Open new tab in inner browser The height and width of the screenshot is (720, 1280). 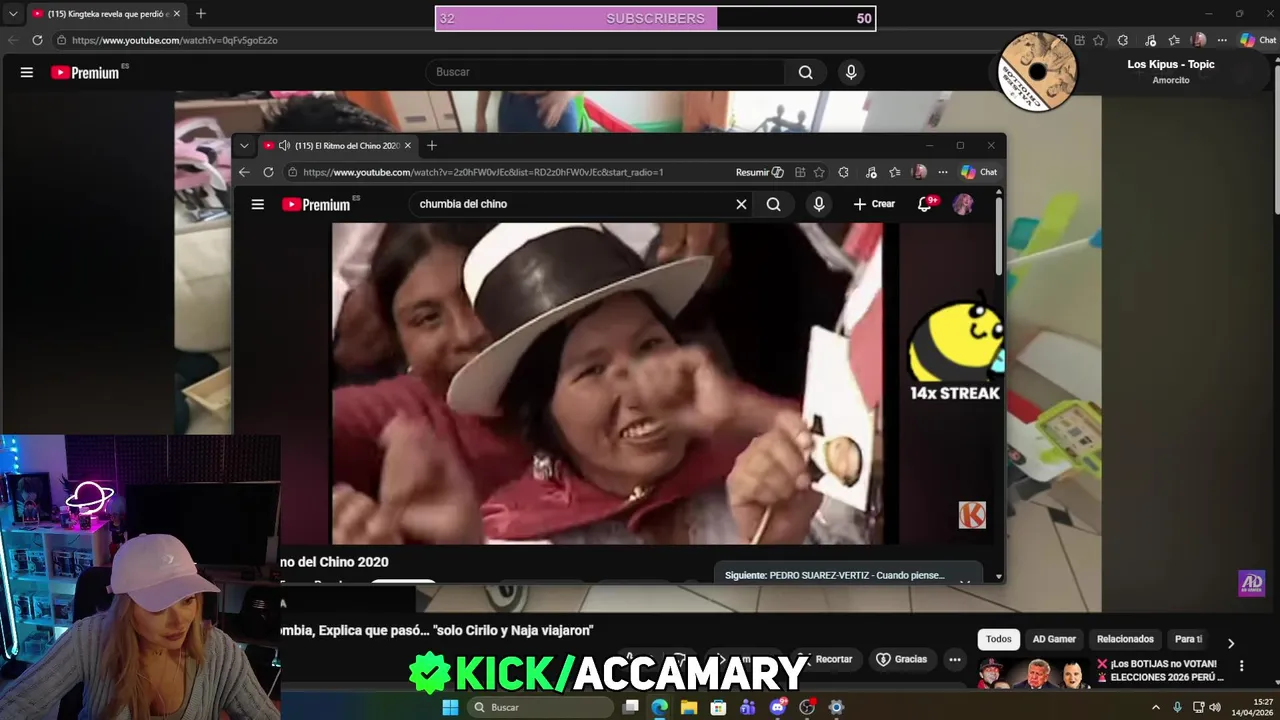pyautogui.click(x=431, y=145)
